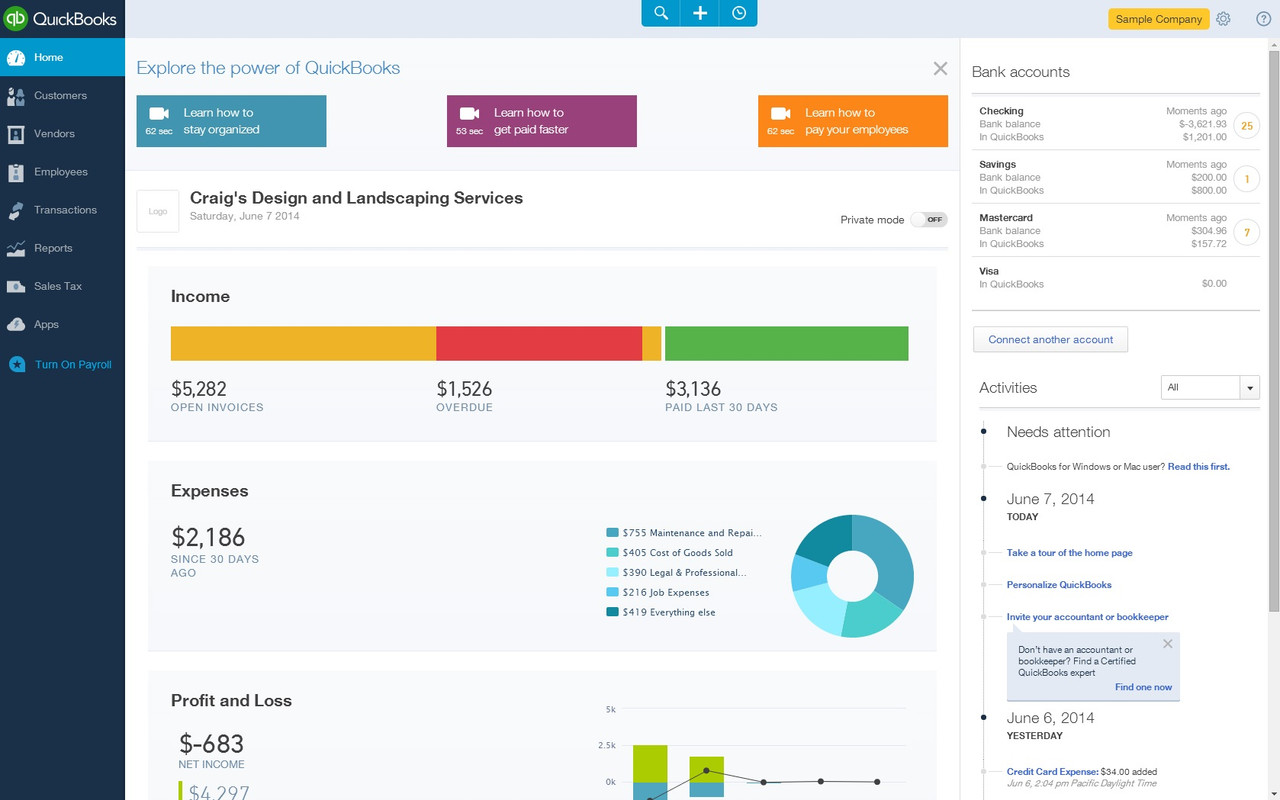Click the Apps cloud icon
The width and height of the screenshot is (1280, 800).
pyautogui.click(x=16, y=324)
